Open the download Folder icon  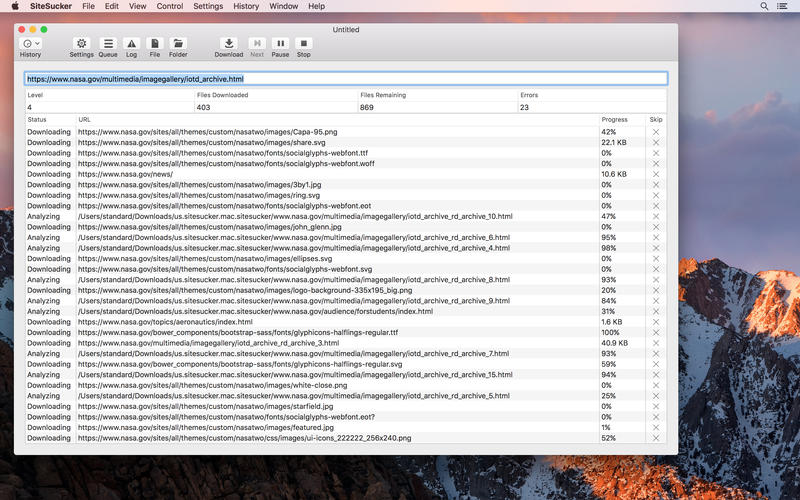(178, 44)
